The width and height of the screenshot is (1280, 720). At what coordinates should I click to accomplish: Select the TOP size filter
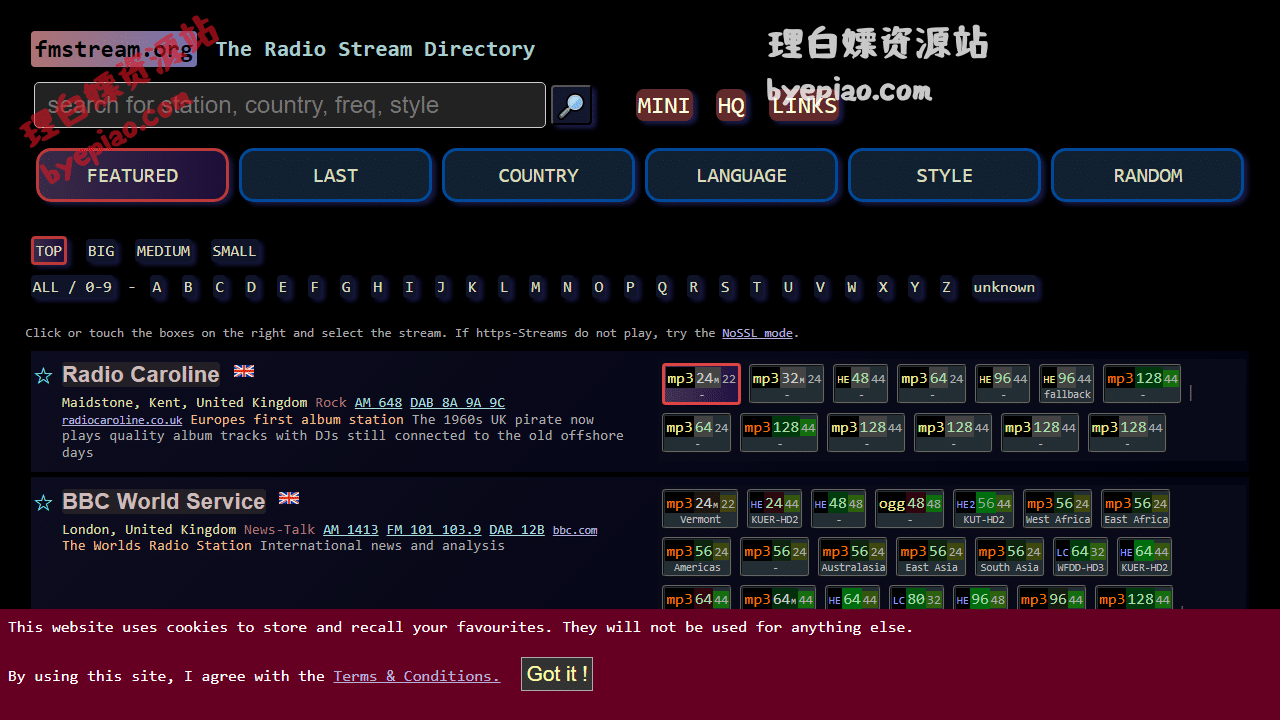49,251
